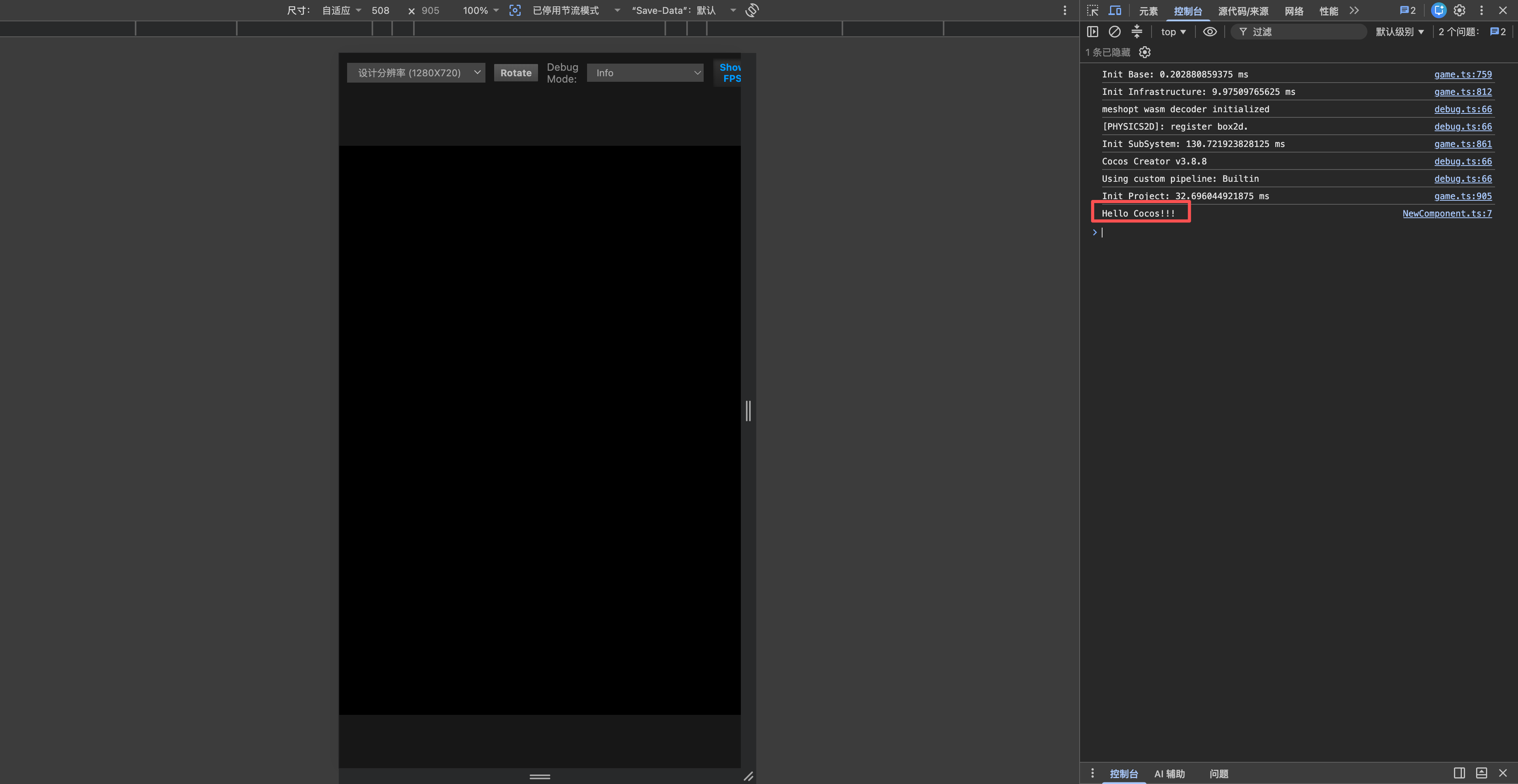
Task: Open the game.ts:812 source link
Action: [x=1463, y=92]
